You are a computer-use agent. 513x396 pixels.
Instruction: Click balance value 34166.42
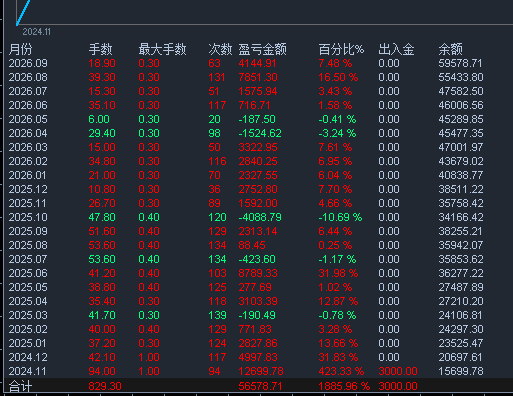coord(461,217)
